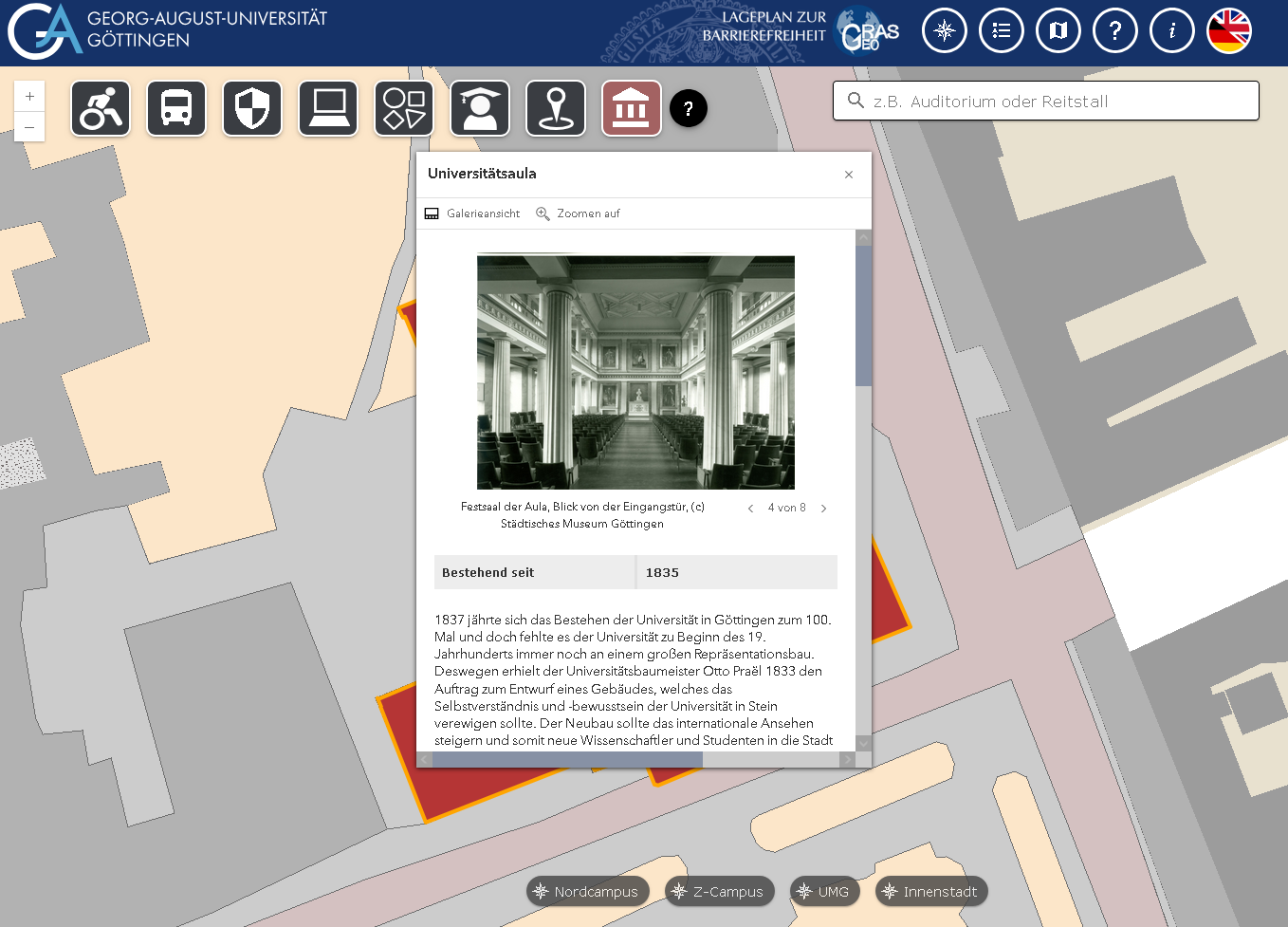The image size is (1288, 927).
Task: Open the Galerieansicht view
Action: click(471, 213)
